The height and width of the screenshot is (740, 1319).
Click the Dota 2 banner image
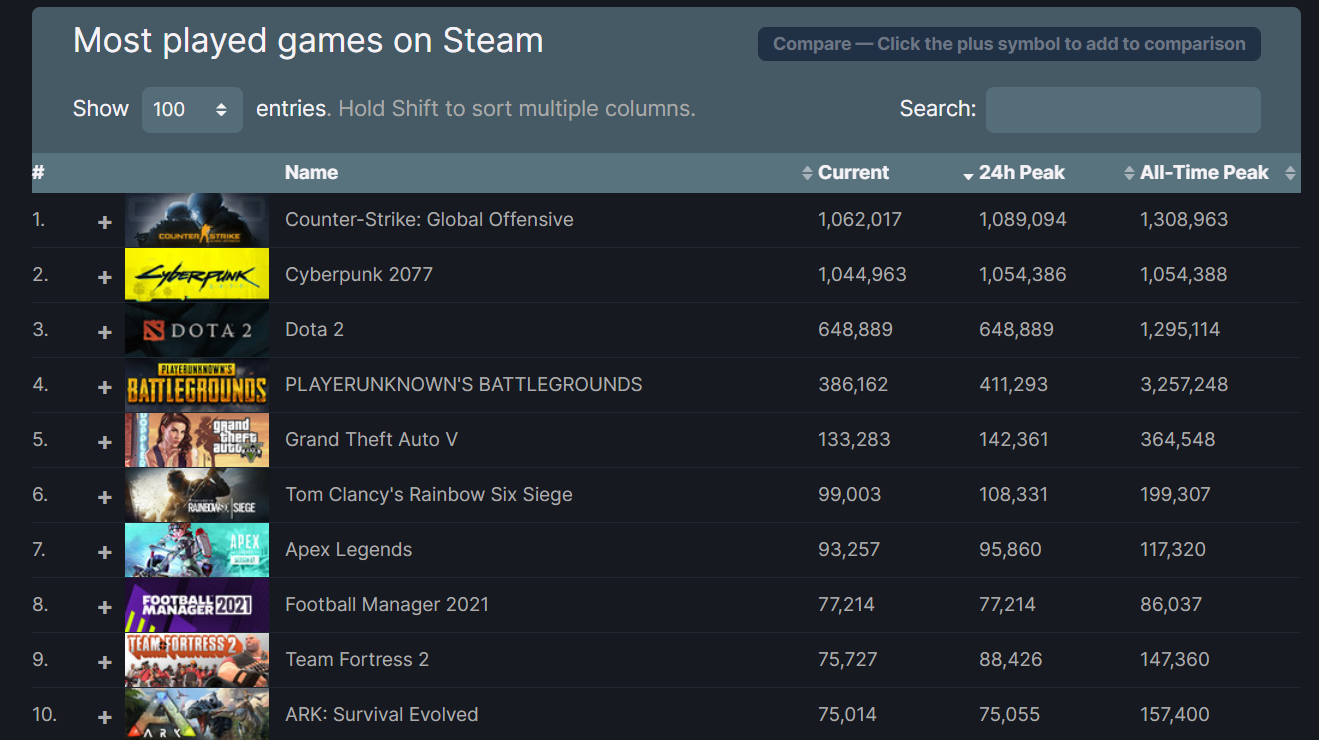pos(197,330)
